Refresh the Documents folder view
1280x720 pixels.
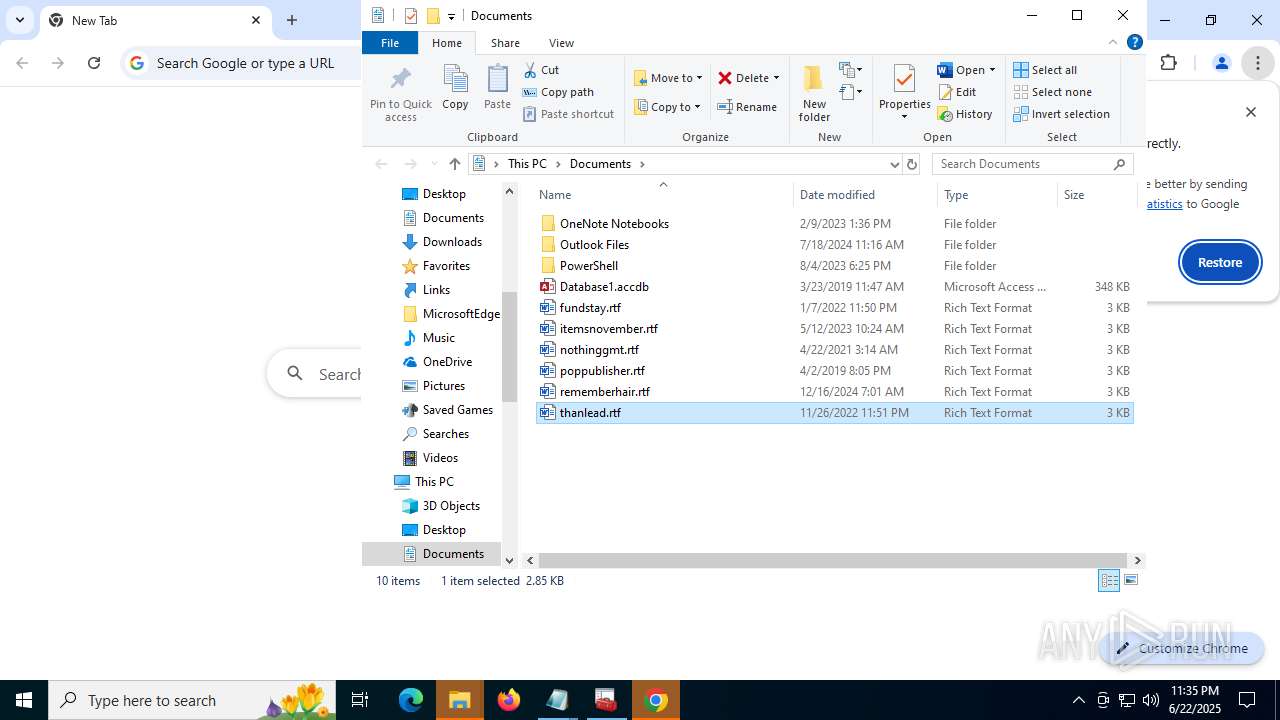pos(911,164)
